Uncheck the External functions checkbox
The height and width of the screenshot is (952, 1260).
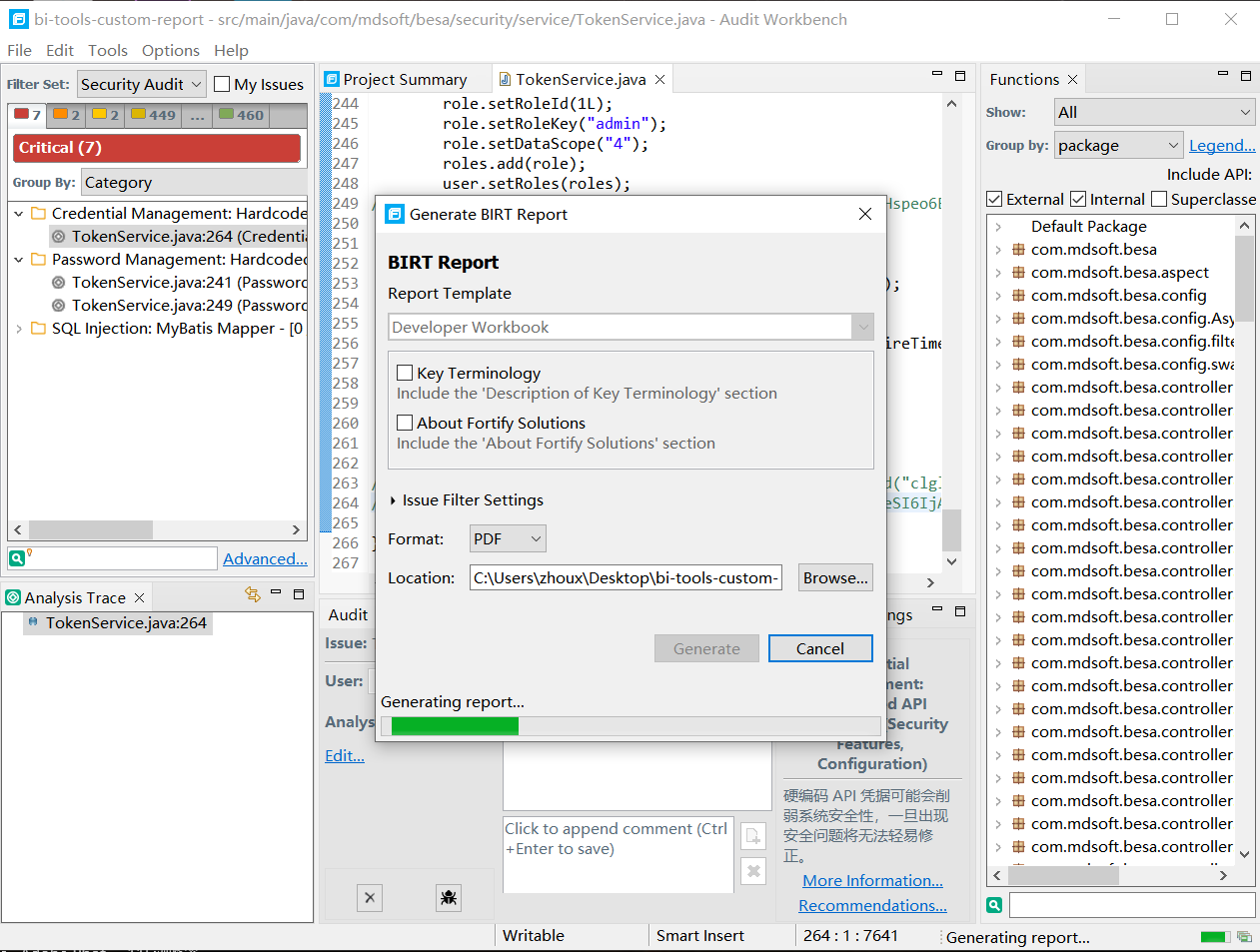[994, 199]
